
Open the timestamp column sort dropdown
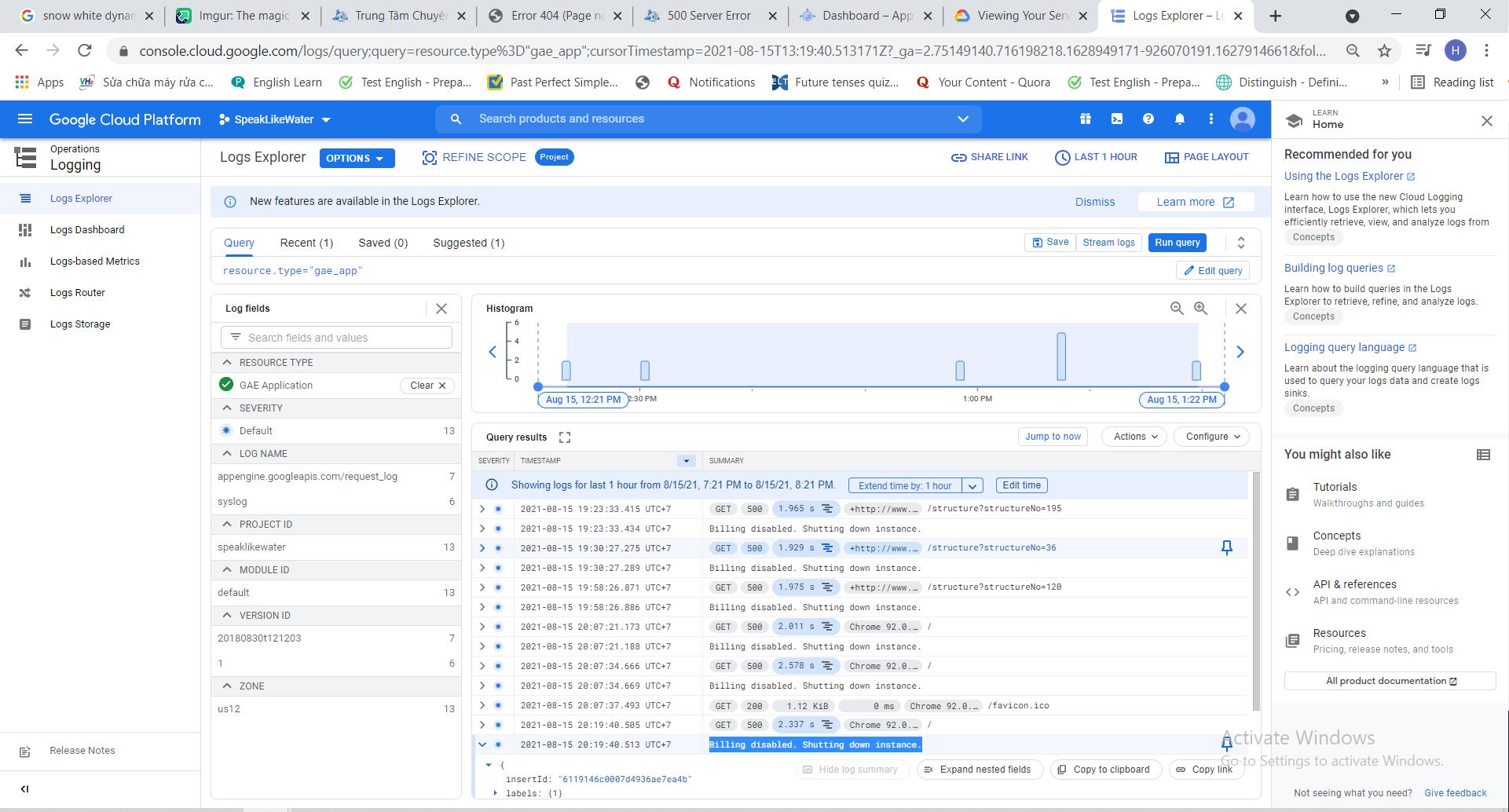[x=687, y=461]
